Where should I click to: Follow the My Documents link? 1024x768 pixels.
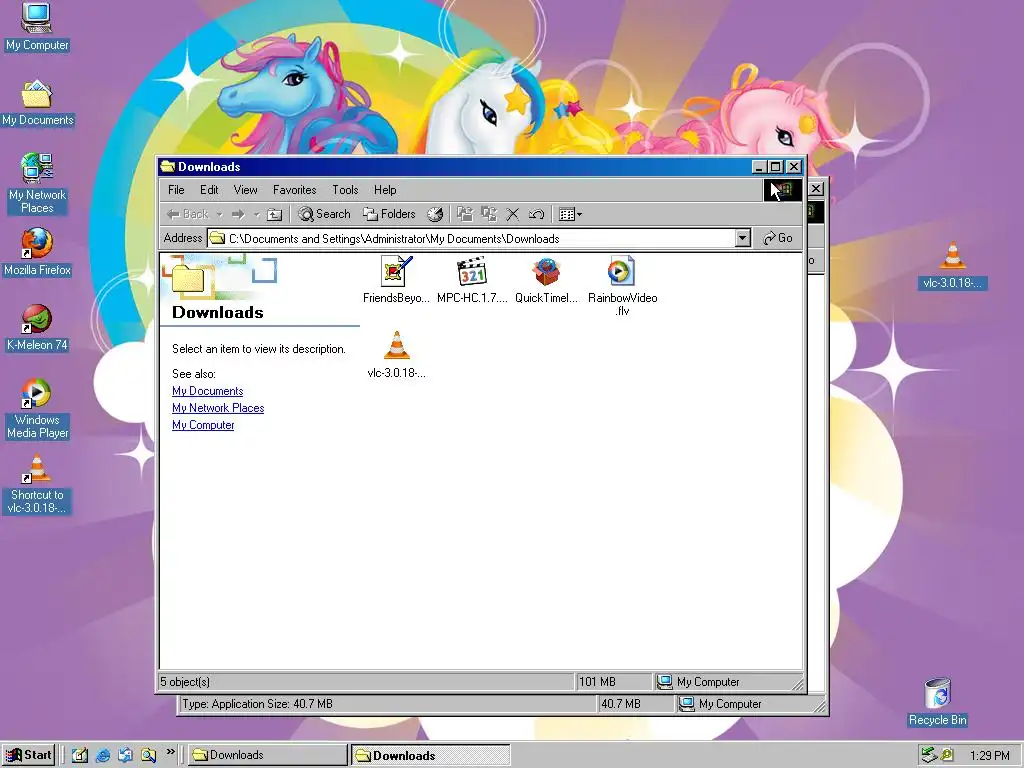coord(208,391)
